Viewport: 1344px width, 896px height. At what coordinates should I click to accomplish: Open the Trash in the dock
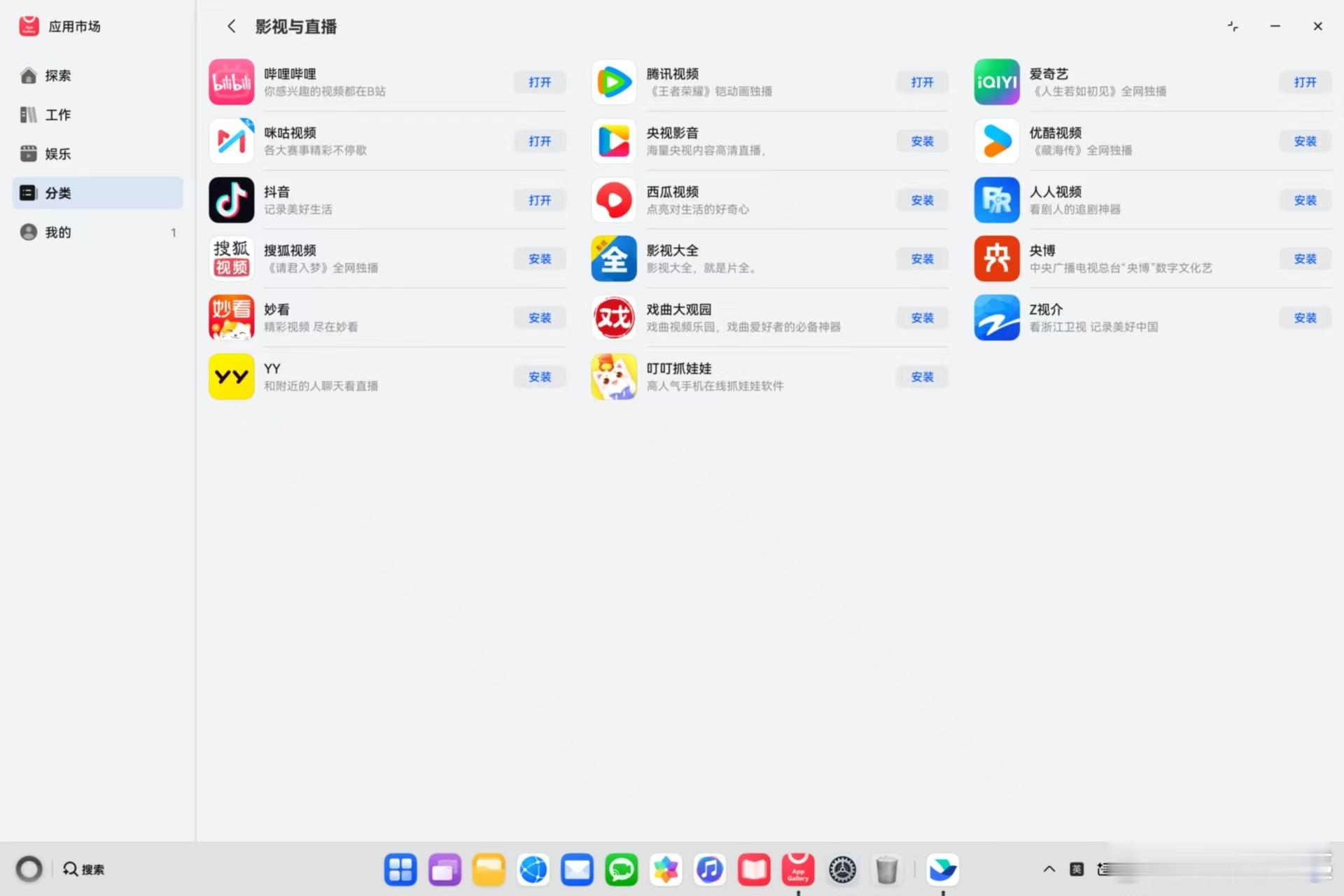886,869
